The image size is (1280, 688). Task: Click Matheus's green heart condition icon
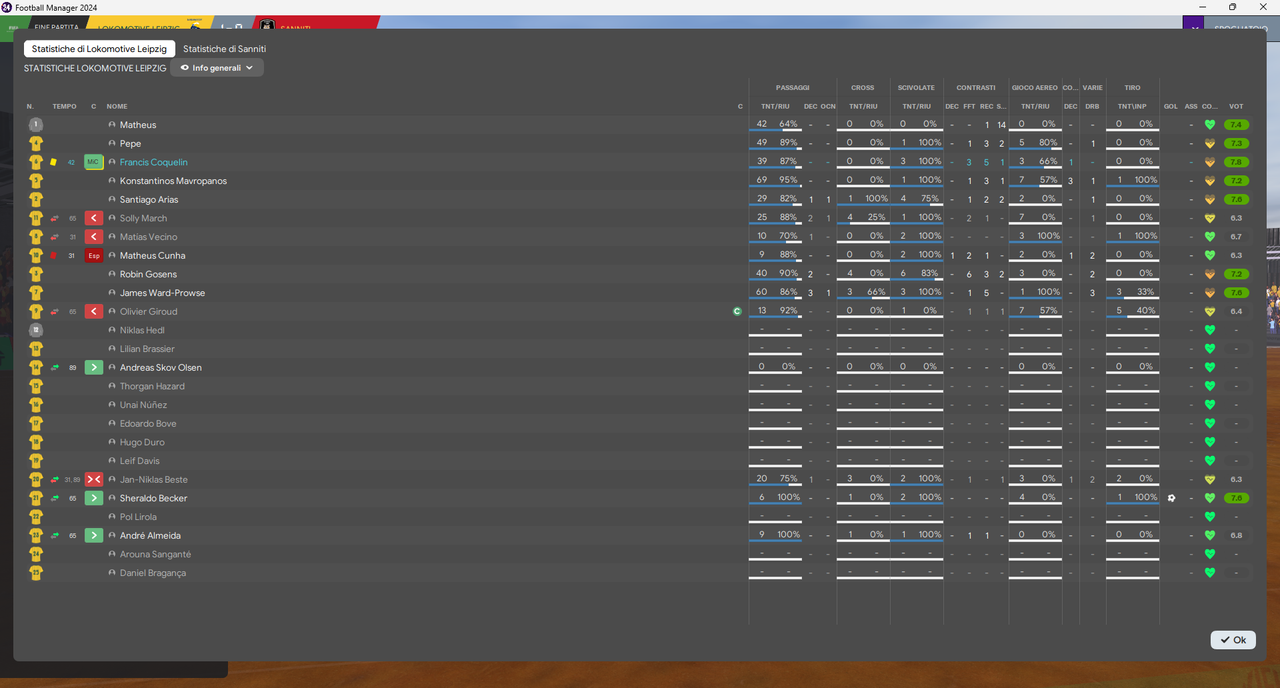pos(1210,125)
